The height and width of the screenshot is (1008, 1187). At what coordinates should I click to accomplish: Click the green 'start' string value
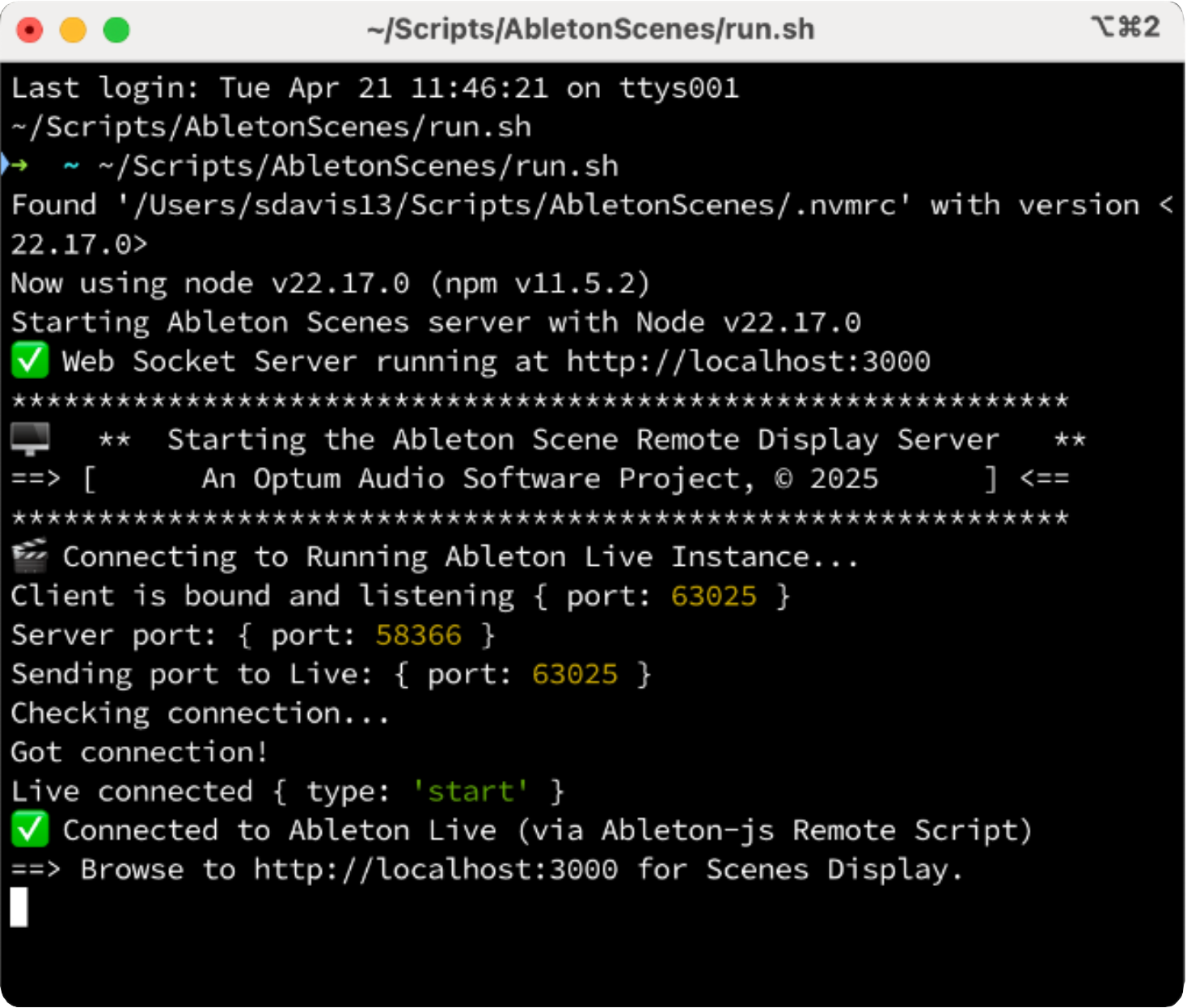point(471,791)
